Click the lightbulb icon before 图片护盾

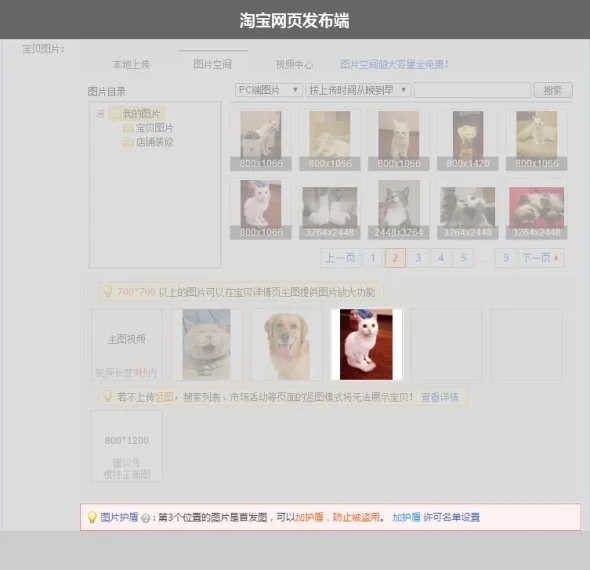click(x=92, y=517)
